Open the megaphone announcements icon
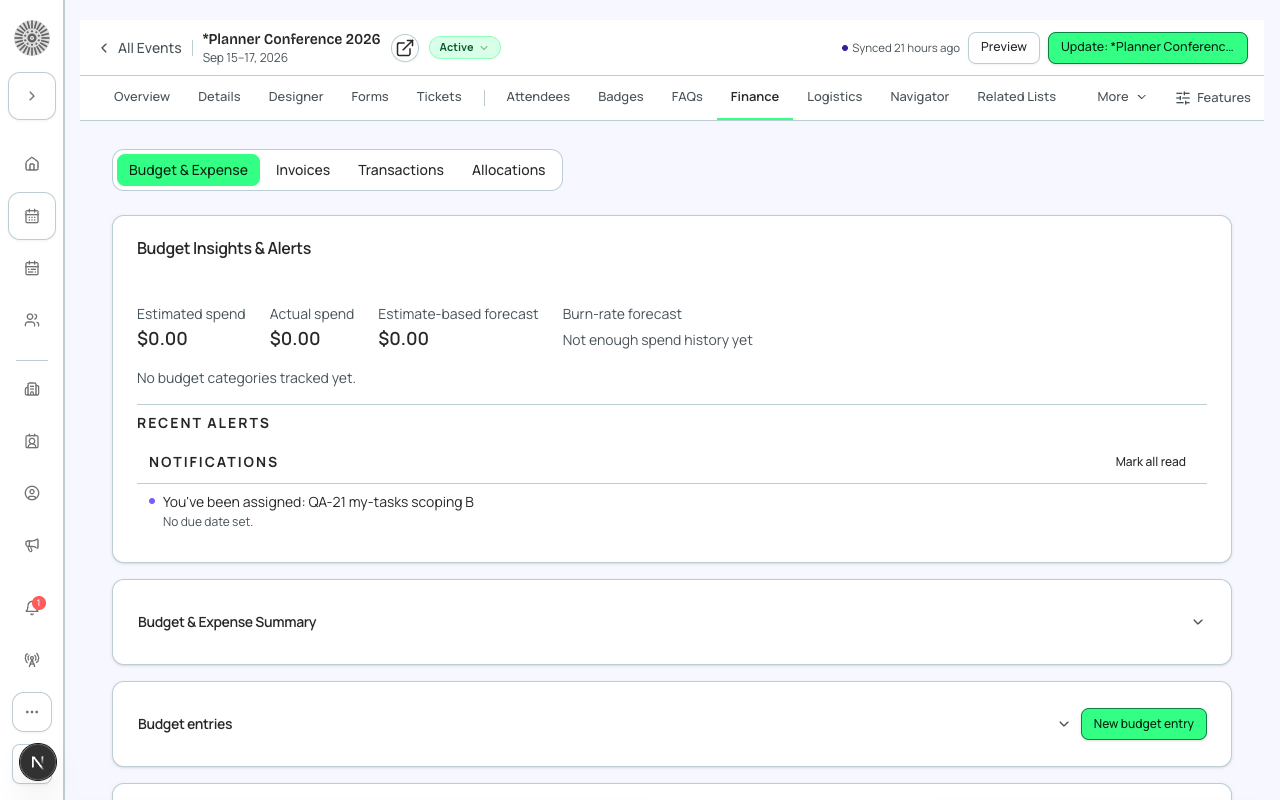Viewport: 1280px width, 800px height. [32, 545]
